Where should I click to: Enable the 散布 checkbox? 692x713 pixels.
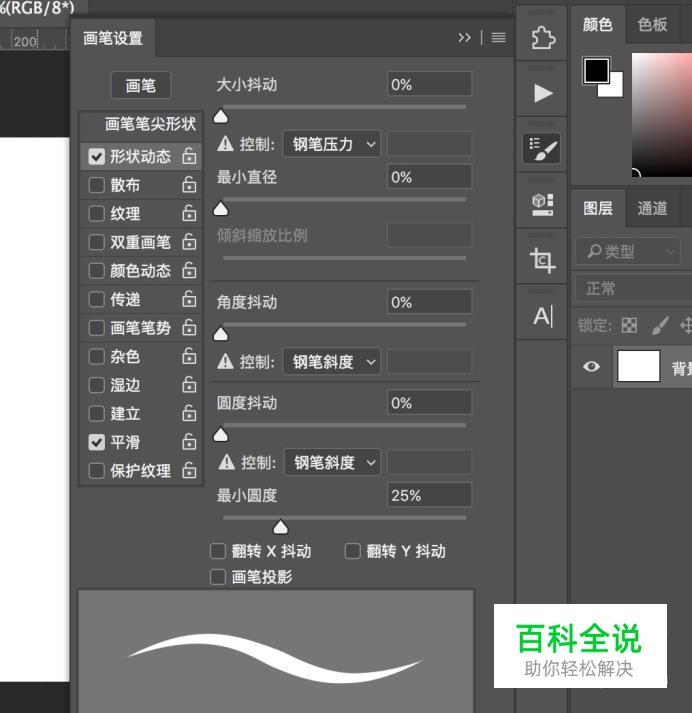tap(96, 185)
